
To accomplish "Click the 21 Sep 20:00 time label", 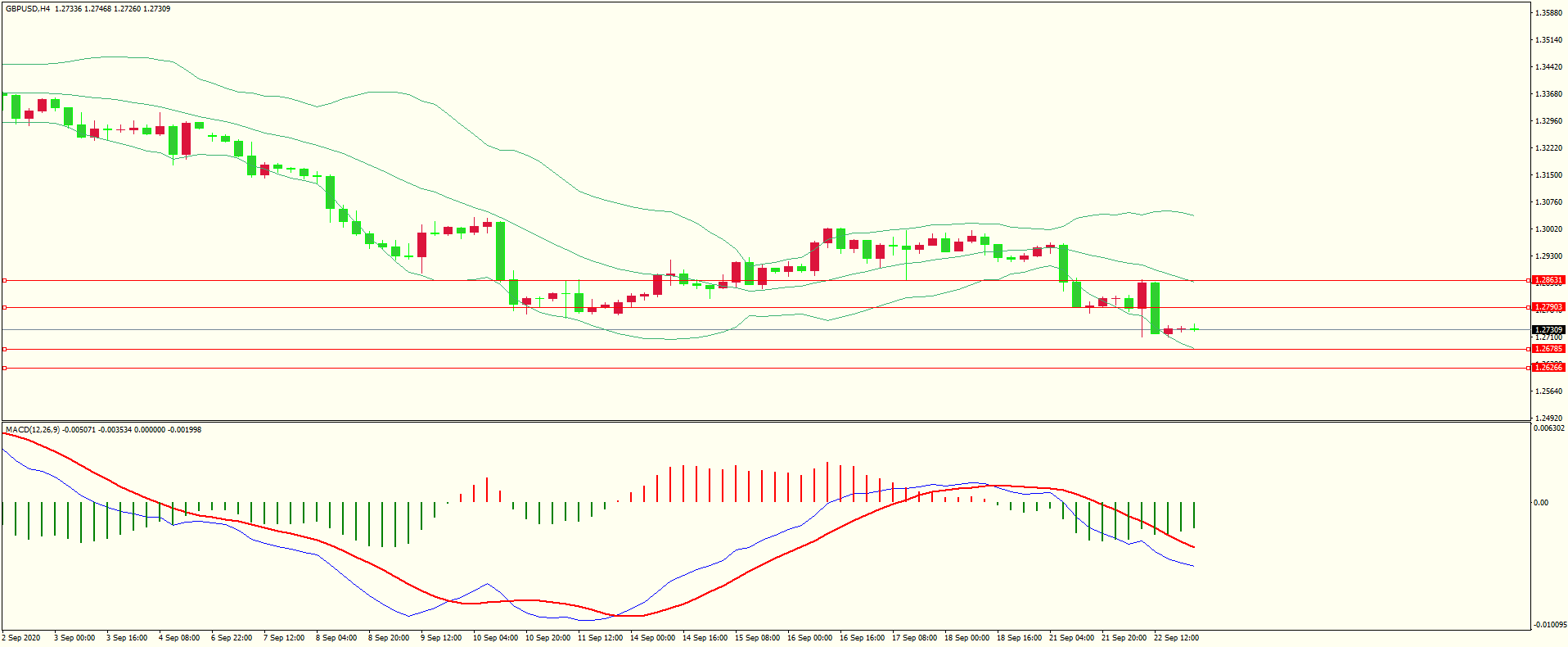I will click(1124, 638).
